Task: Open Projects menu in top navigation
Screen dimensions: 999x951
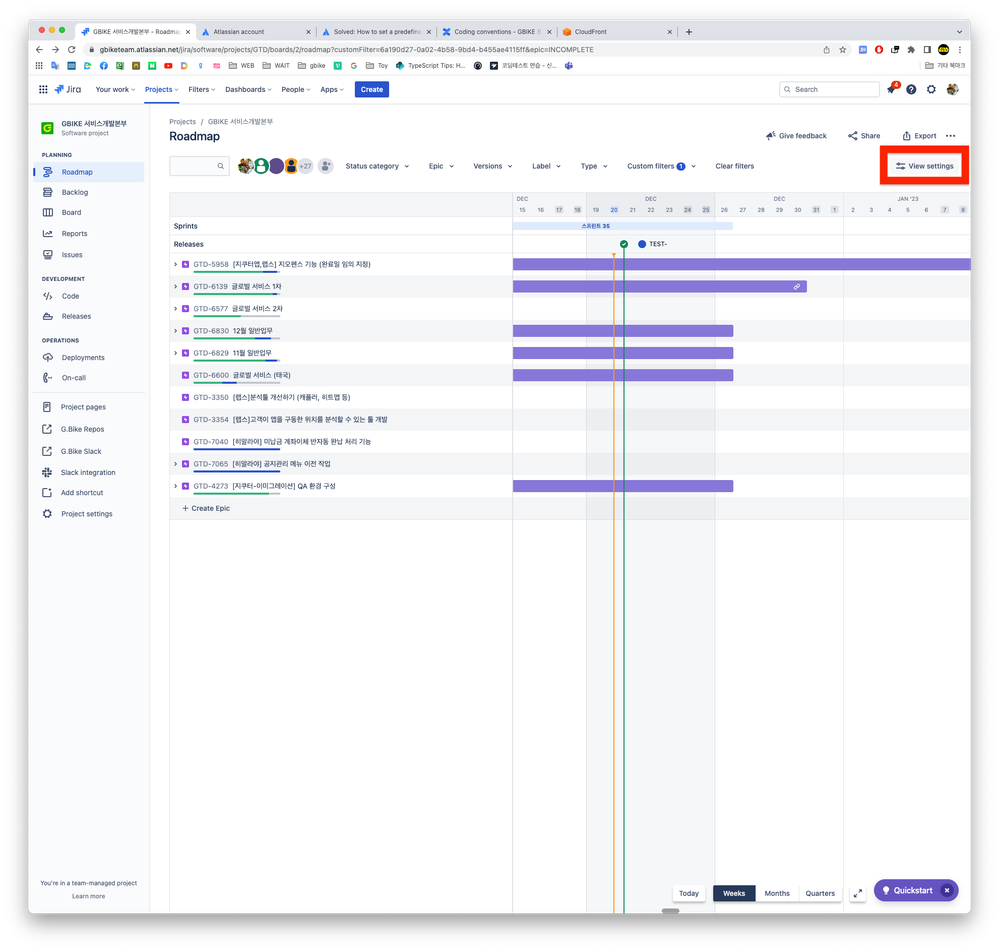Action: pos(161,90)
